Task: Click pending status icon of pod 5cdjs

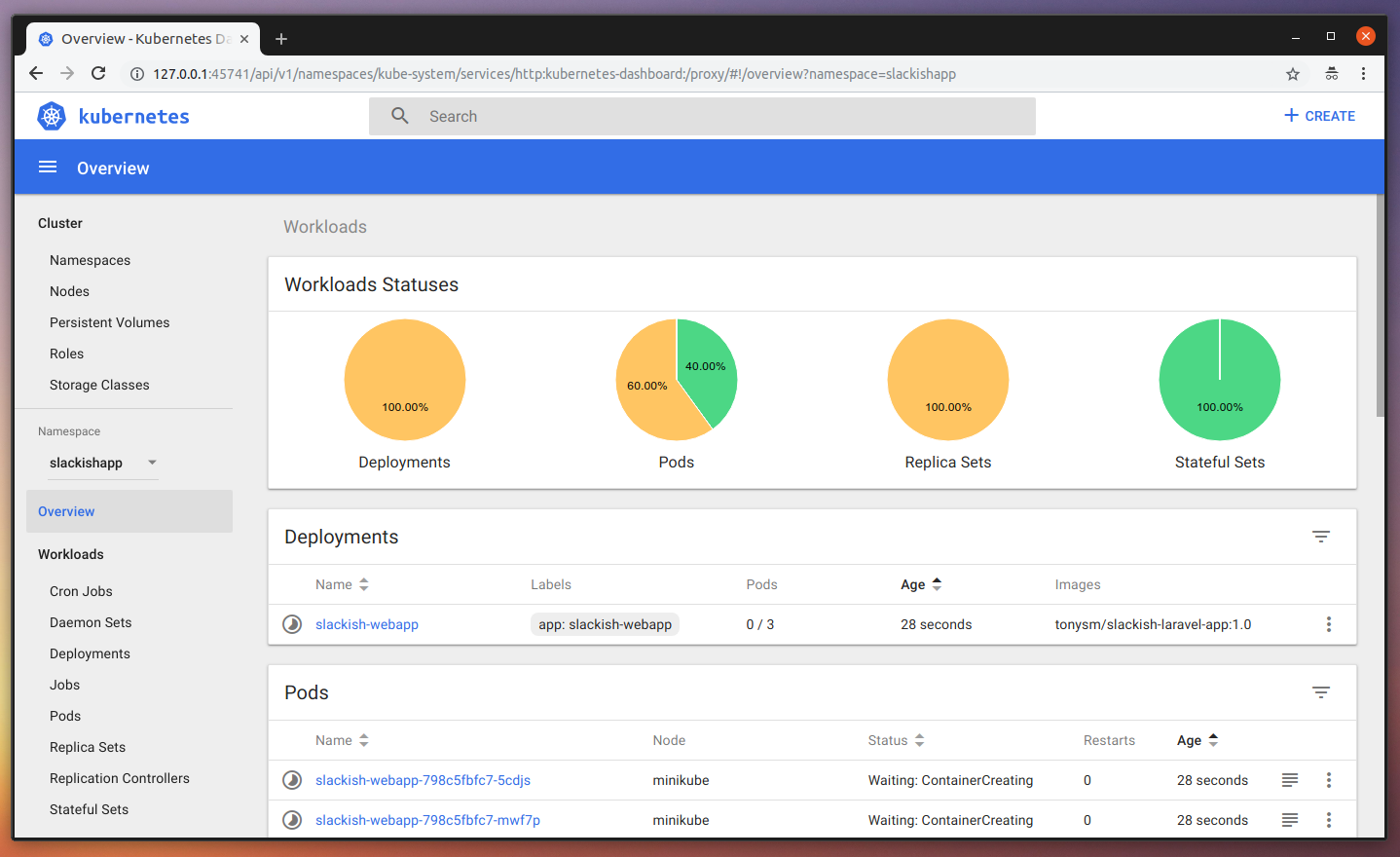Action: pos(292,780)
